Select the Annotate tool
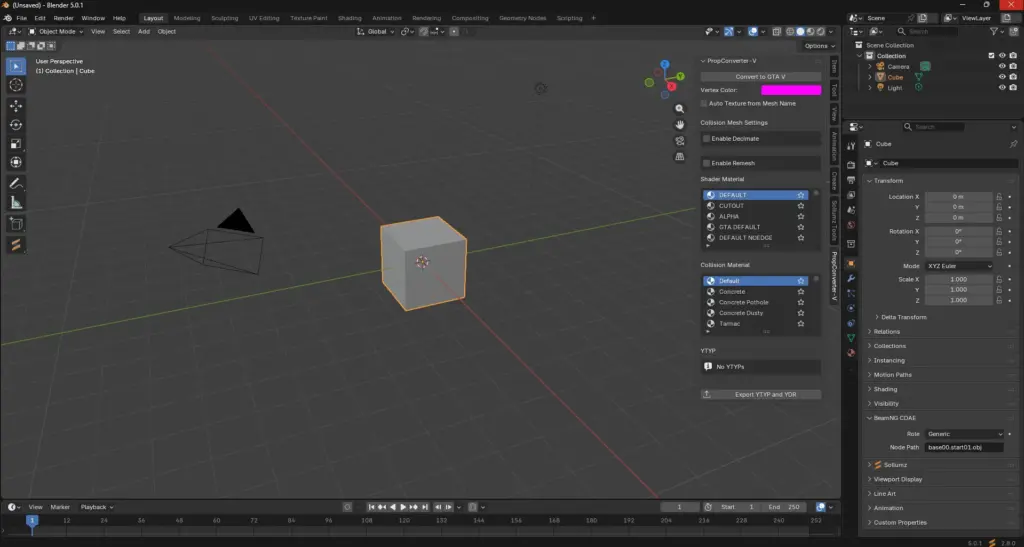The width and height of the screenshot is (1024, 547). pyautogui.click(x=16, y=184)
